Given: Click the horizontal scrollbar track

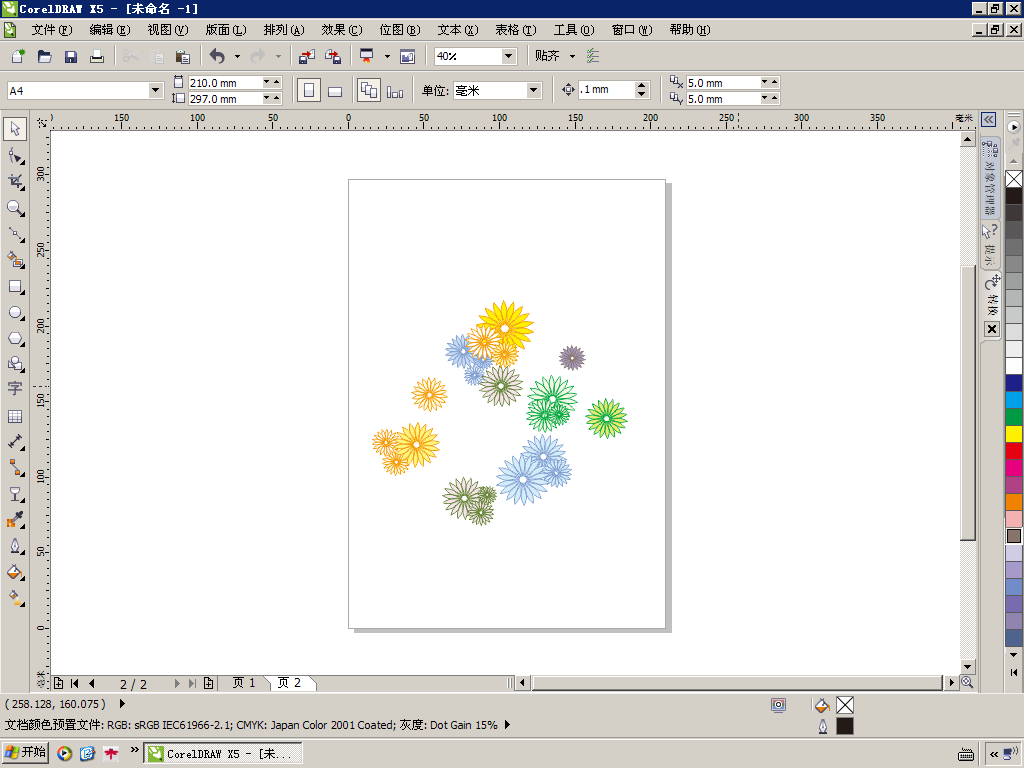Looking at the screenshot, I should 738,682.
